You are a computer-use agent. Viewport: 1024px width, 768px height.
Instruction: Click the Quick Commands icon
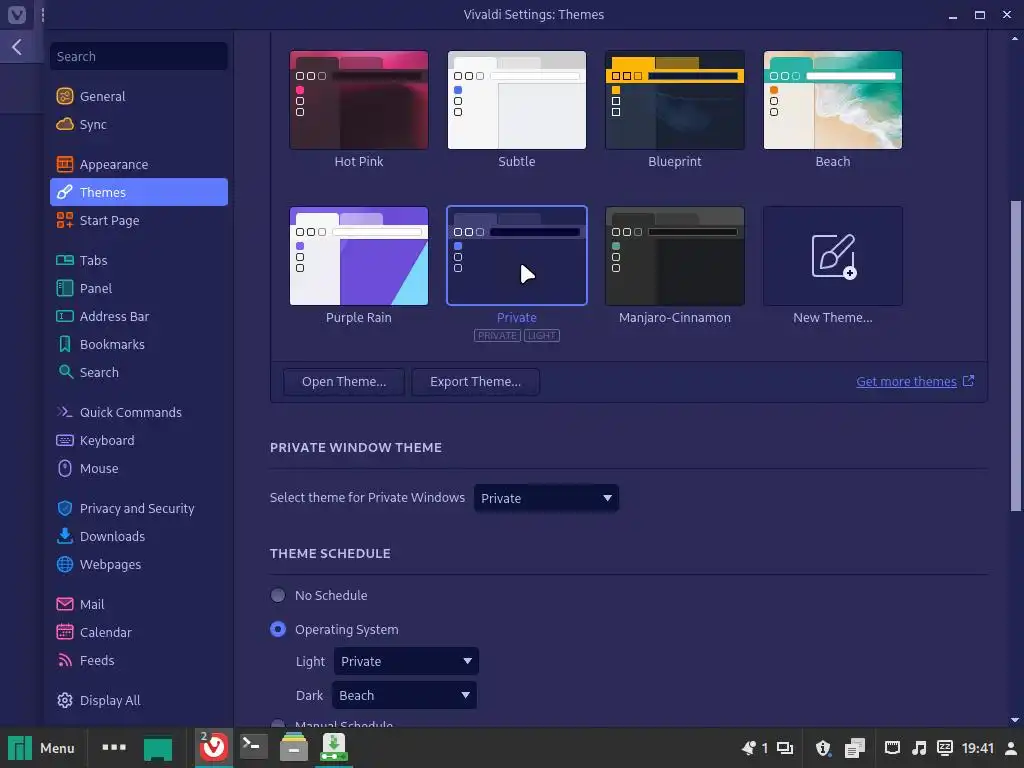pyautogui.click(x=65, y=413)
